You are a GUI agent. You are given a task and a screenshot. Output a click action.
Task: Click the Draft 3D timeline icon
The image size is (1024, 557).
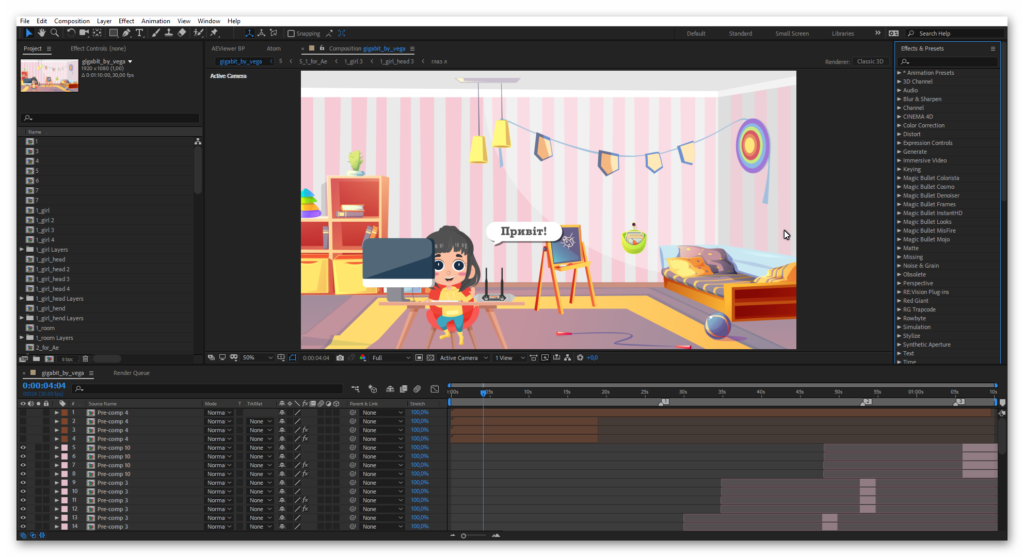(x=372, y=389)
